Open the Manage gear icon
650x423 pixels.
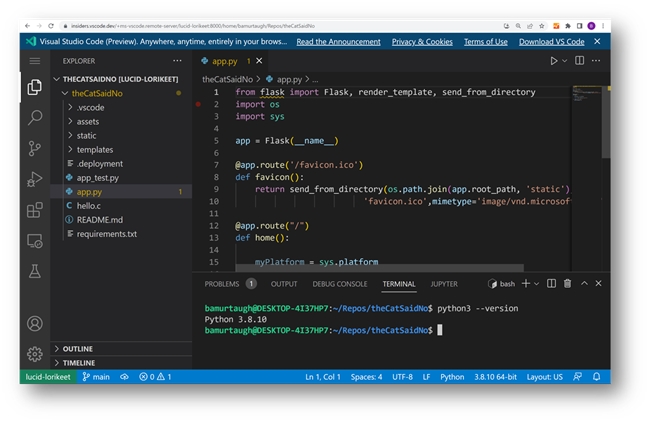pyautogui.click(x=35, y=354)
